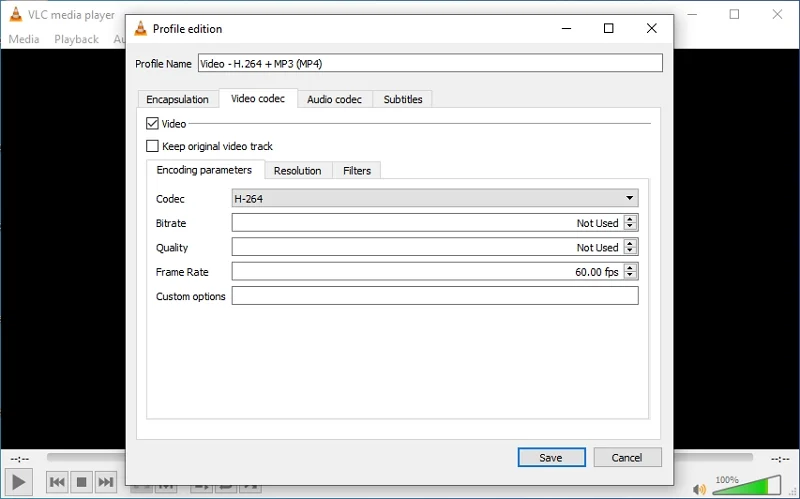Toggle the Video checkbox

click(152, 123)
